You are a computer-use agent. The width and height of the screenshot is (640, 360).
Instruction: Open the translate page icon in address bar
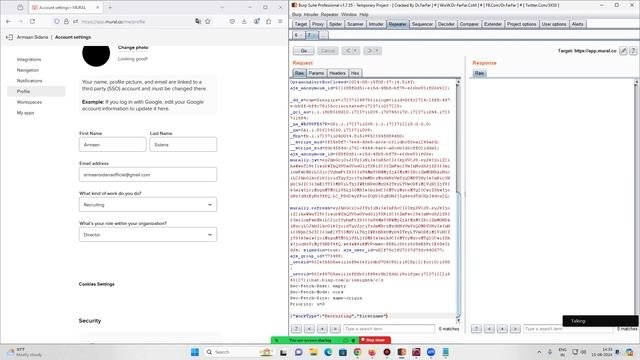click(198, 21)
